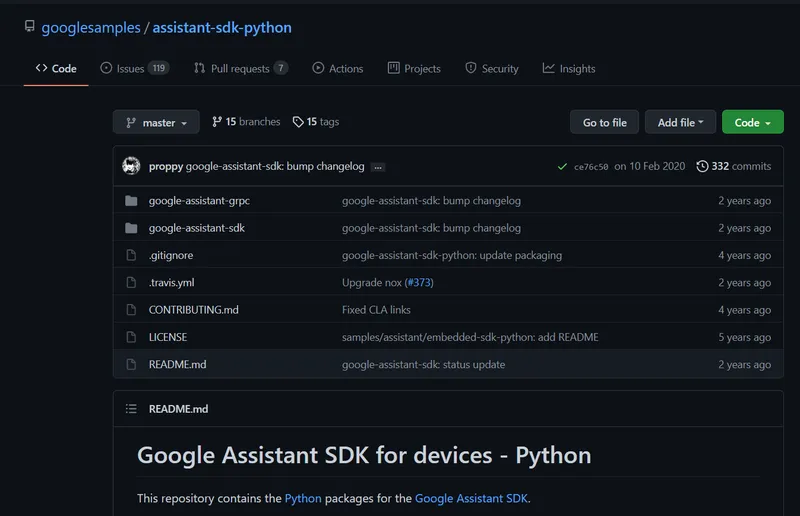Viewport: 800px width, 516px height.
Task: Open the #373 pull request link
Action: coord(418,283)
